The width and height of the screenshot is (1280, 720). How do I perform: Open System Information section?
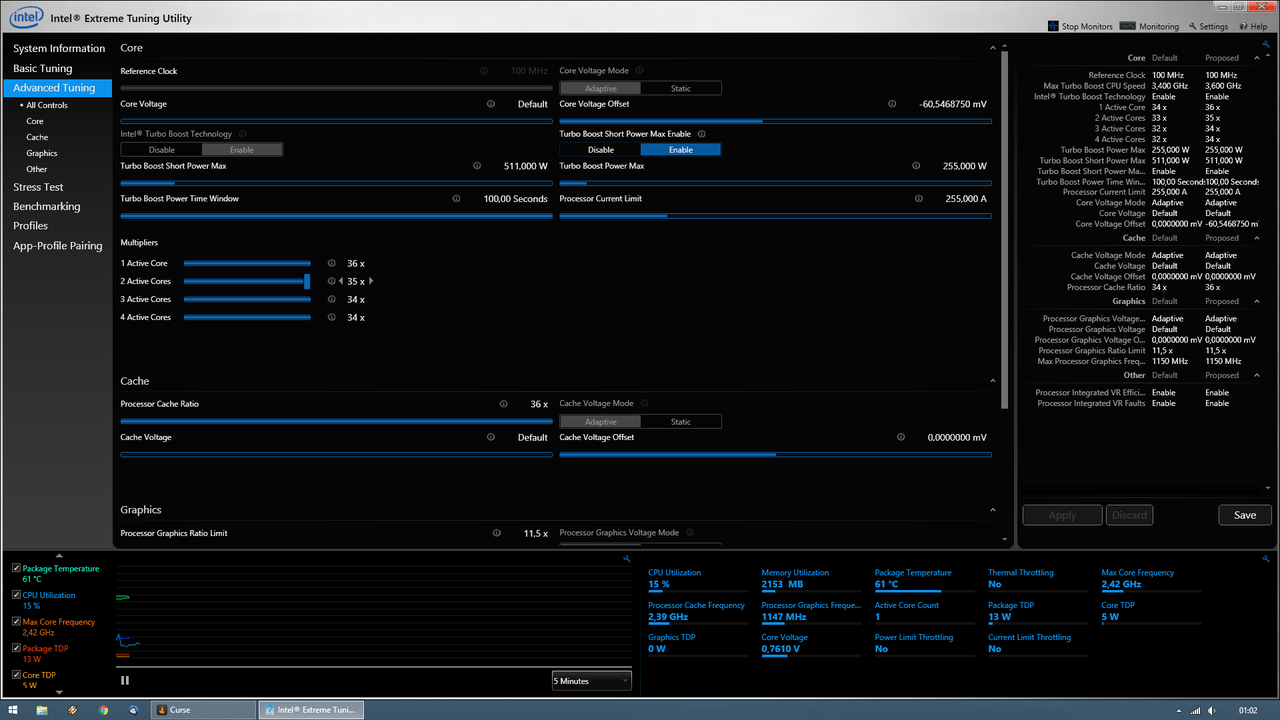(x=59, y=48)
